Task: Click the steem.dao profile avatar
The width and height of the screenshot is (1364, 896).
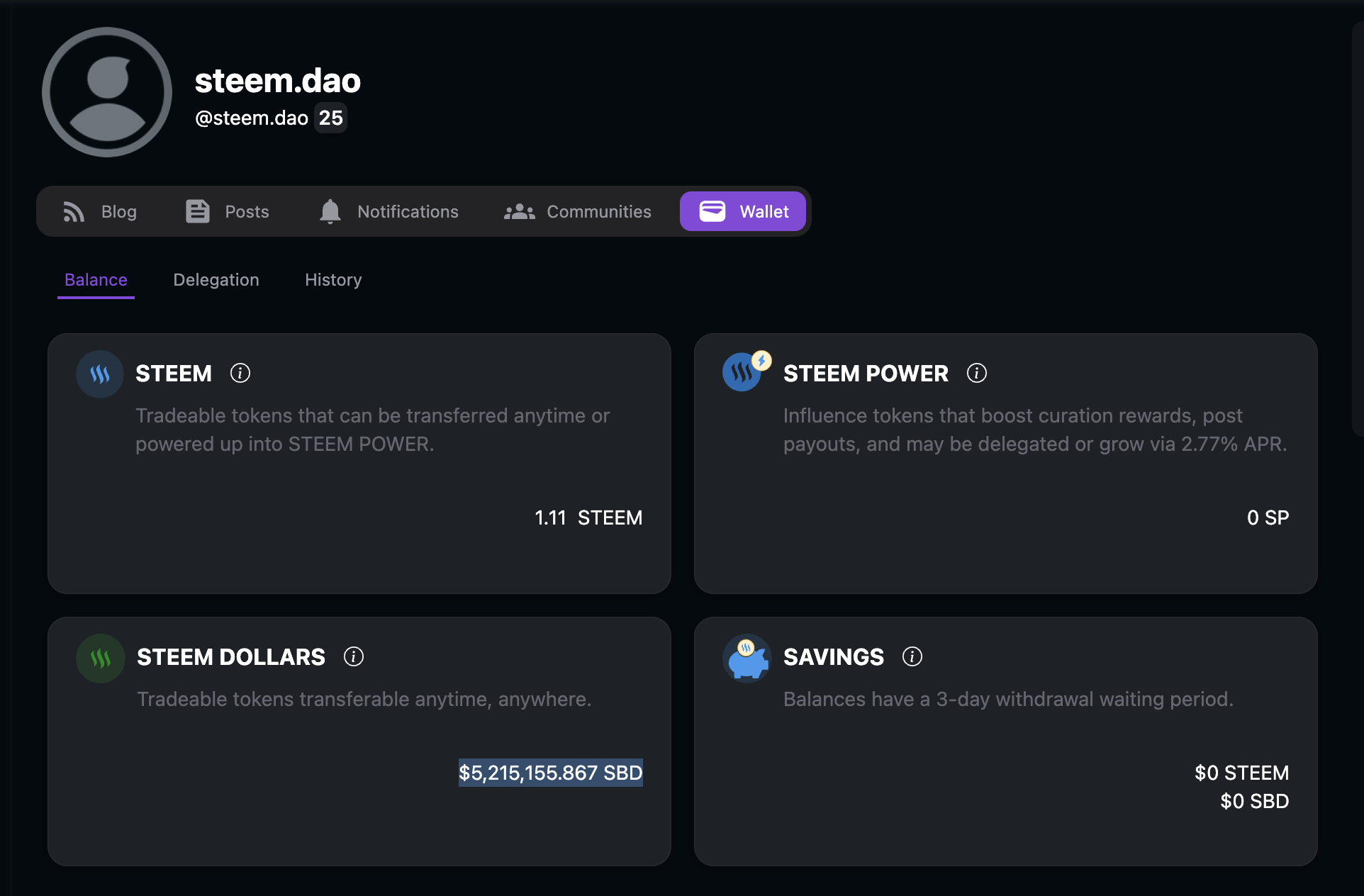Action: (x=107, y=92)
